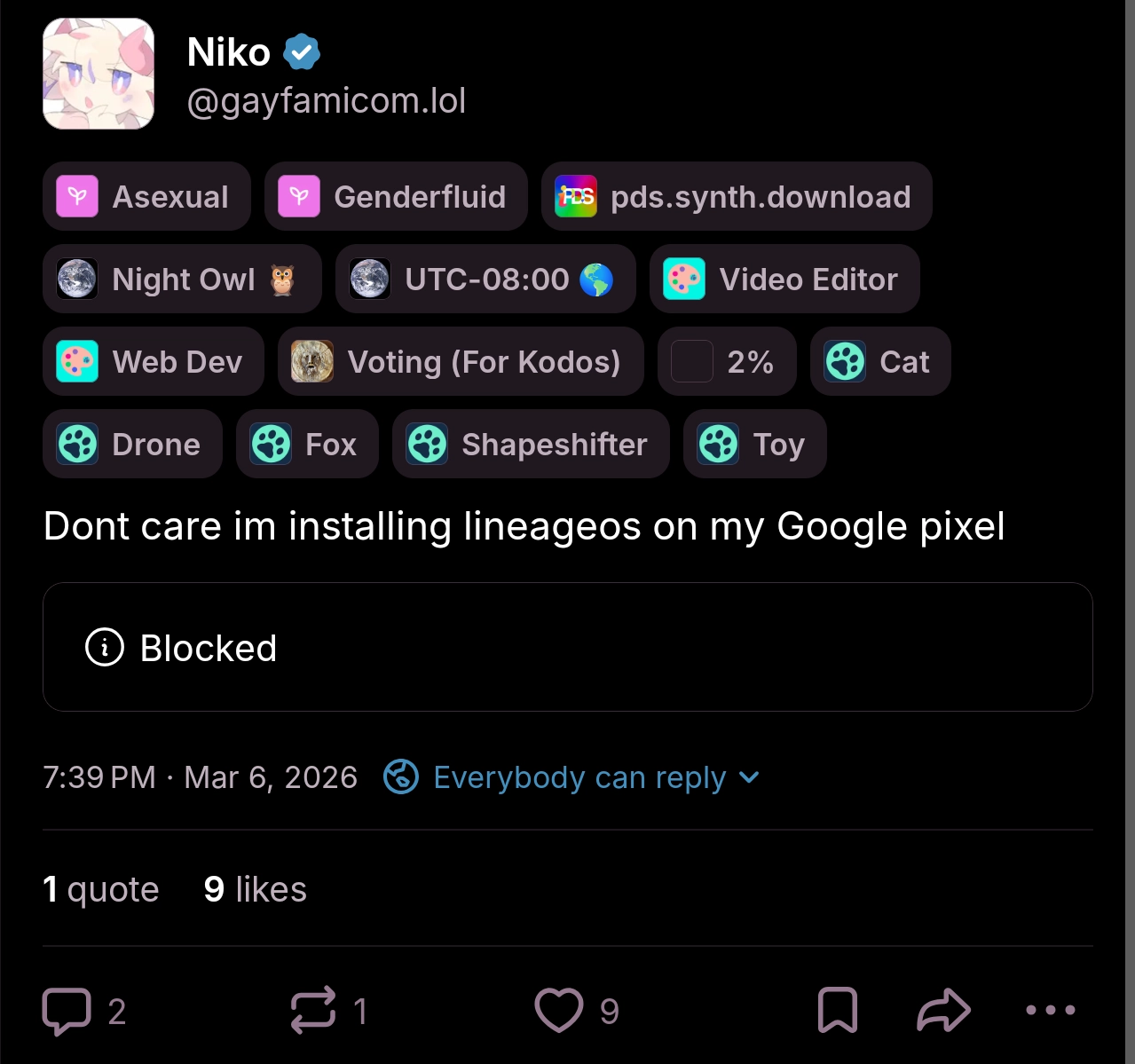Click the reply speech bubble icon
This screenshot has width=1135, height=1064.
67,1009
